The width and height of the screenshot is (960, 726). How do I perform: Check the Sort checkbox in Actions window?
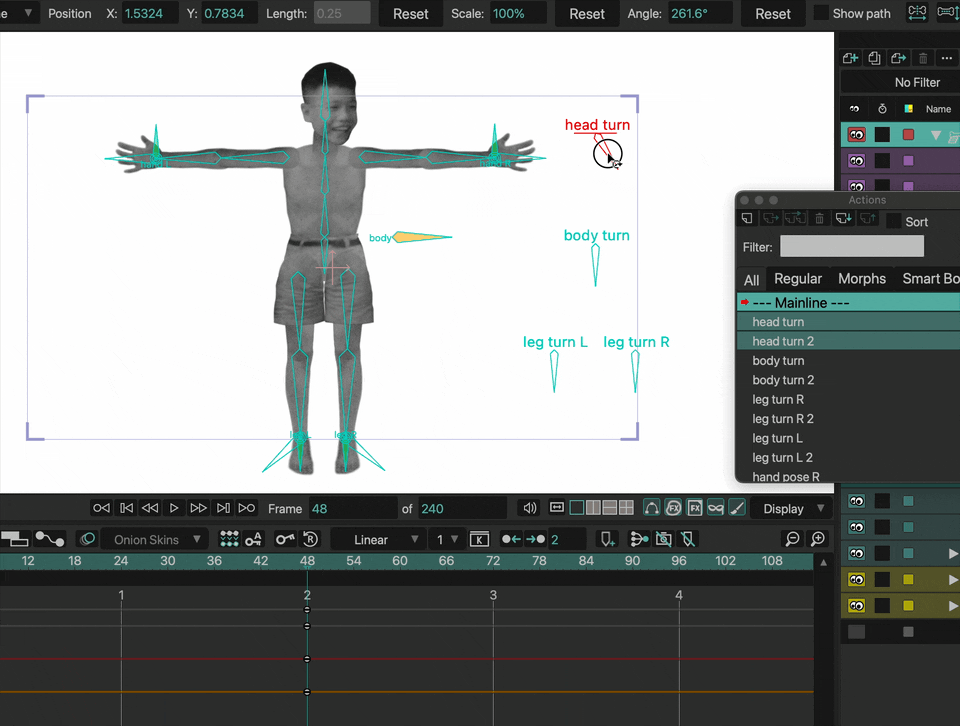[x=893, y=221]
